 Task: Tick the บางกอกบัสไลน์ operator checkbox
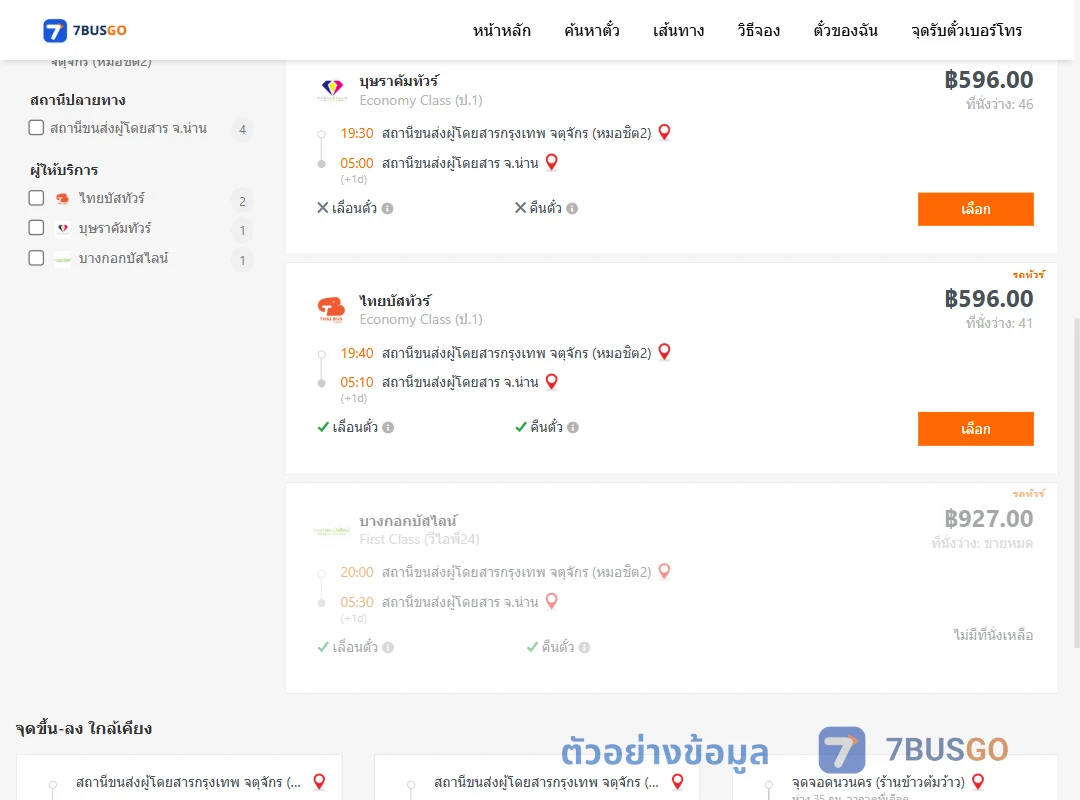pyautogui.click(x=37, y=258)
